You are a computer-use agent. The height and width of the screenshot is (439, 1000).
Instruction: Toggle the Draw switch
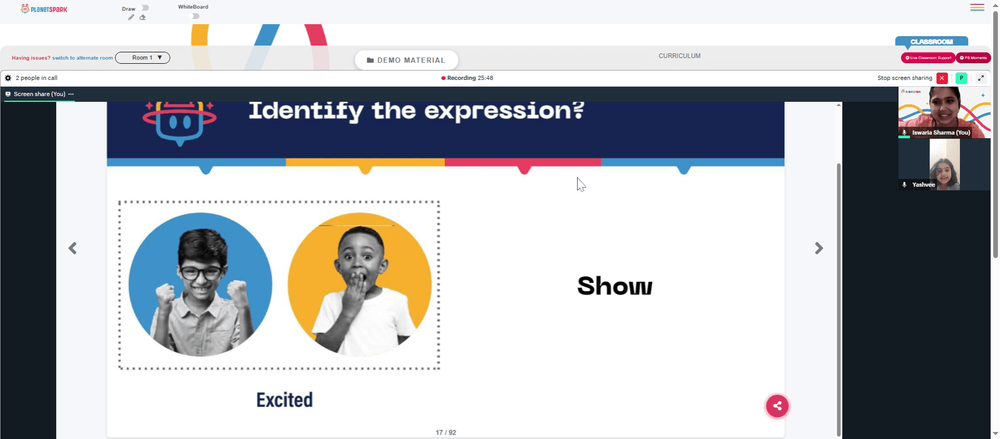[145, 8]
